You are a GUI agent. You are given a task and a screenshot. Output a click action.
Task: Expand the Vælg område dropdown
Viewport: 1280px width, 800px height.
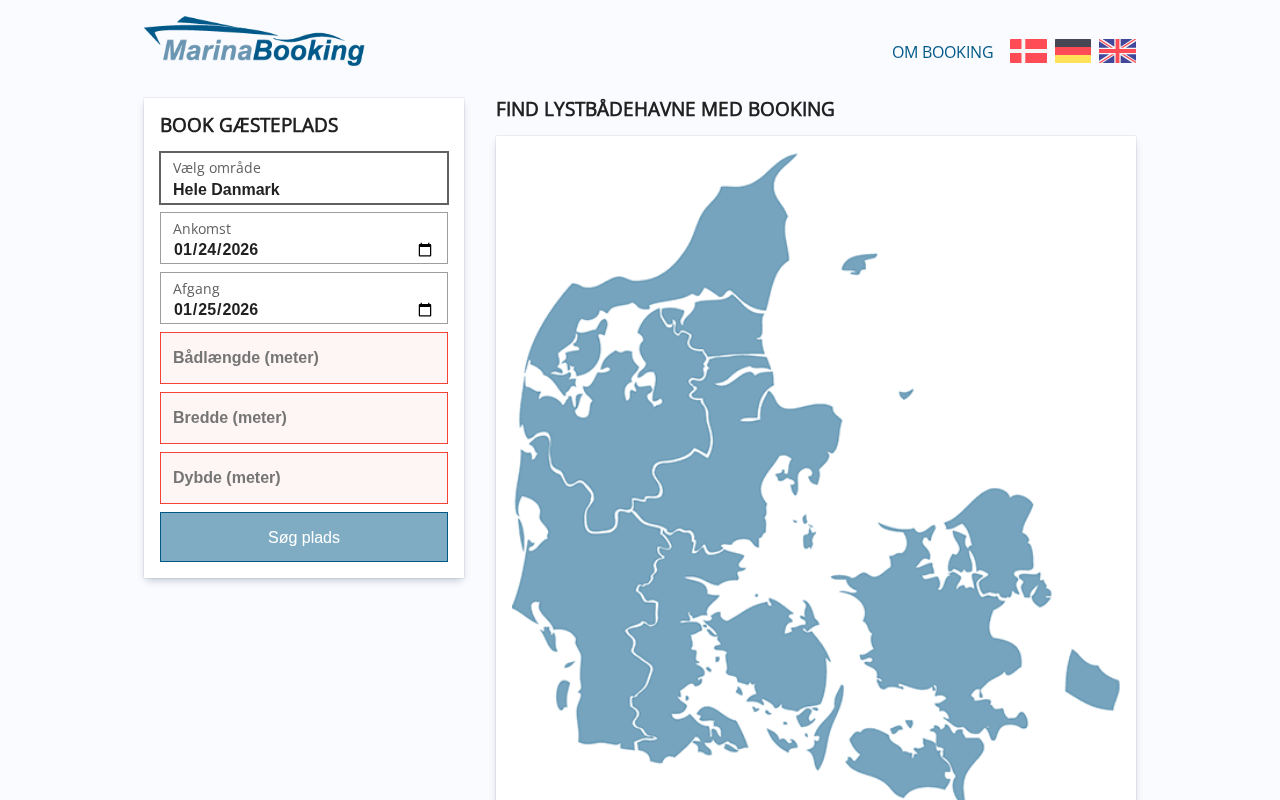pos(304,178)
